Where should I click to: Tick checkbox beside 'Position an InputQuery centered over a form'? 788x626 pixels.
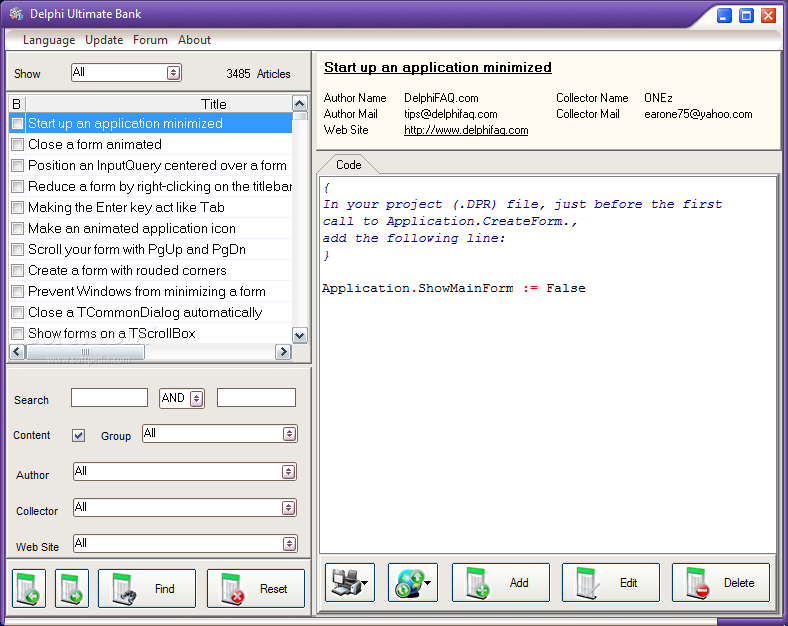(x=18, y=165)
